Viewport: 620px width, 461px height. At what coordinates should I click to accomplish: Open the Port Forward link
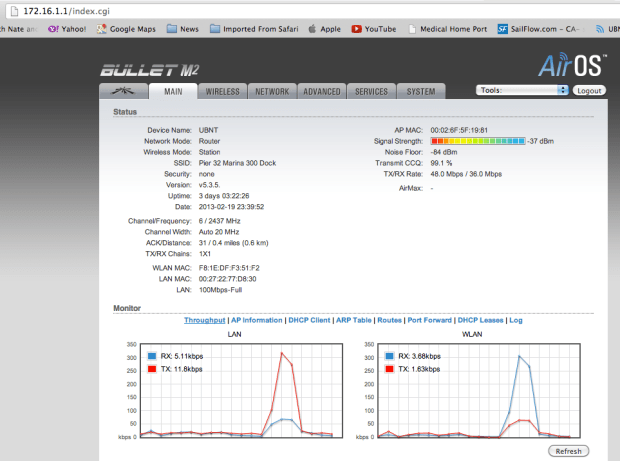[x=429, y=320]
